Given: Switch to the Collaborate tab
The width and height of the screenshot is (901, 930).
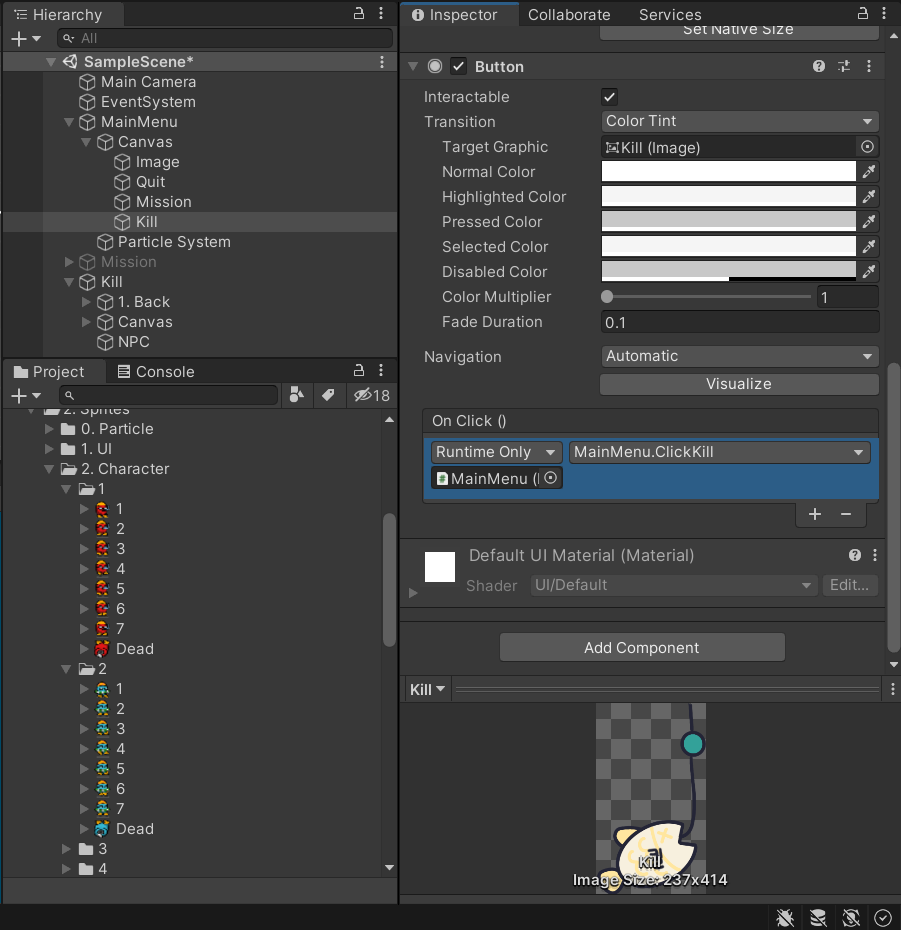Looking at the screenshot, I should pos(569,14).
